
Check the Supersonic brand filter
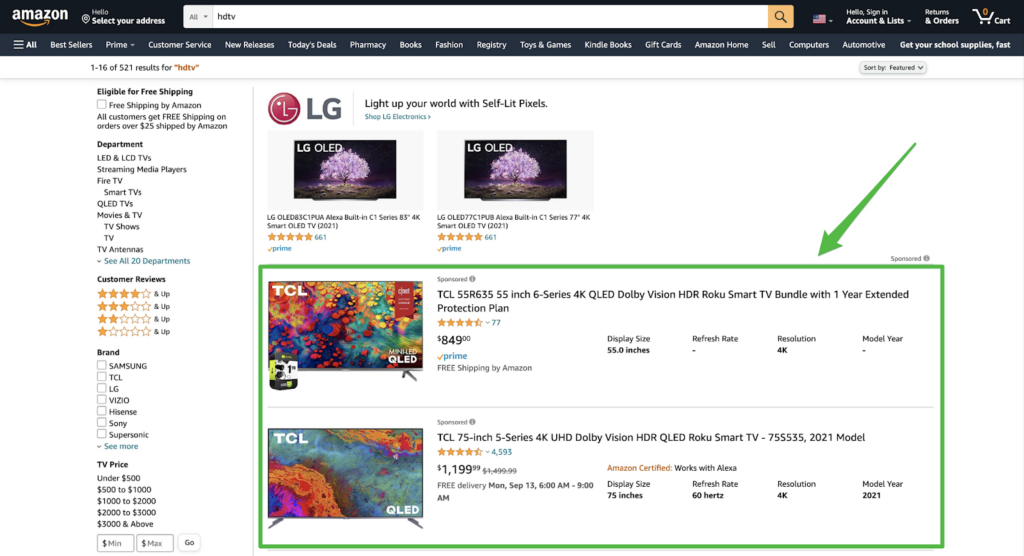point(102,434)
